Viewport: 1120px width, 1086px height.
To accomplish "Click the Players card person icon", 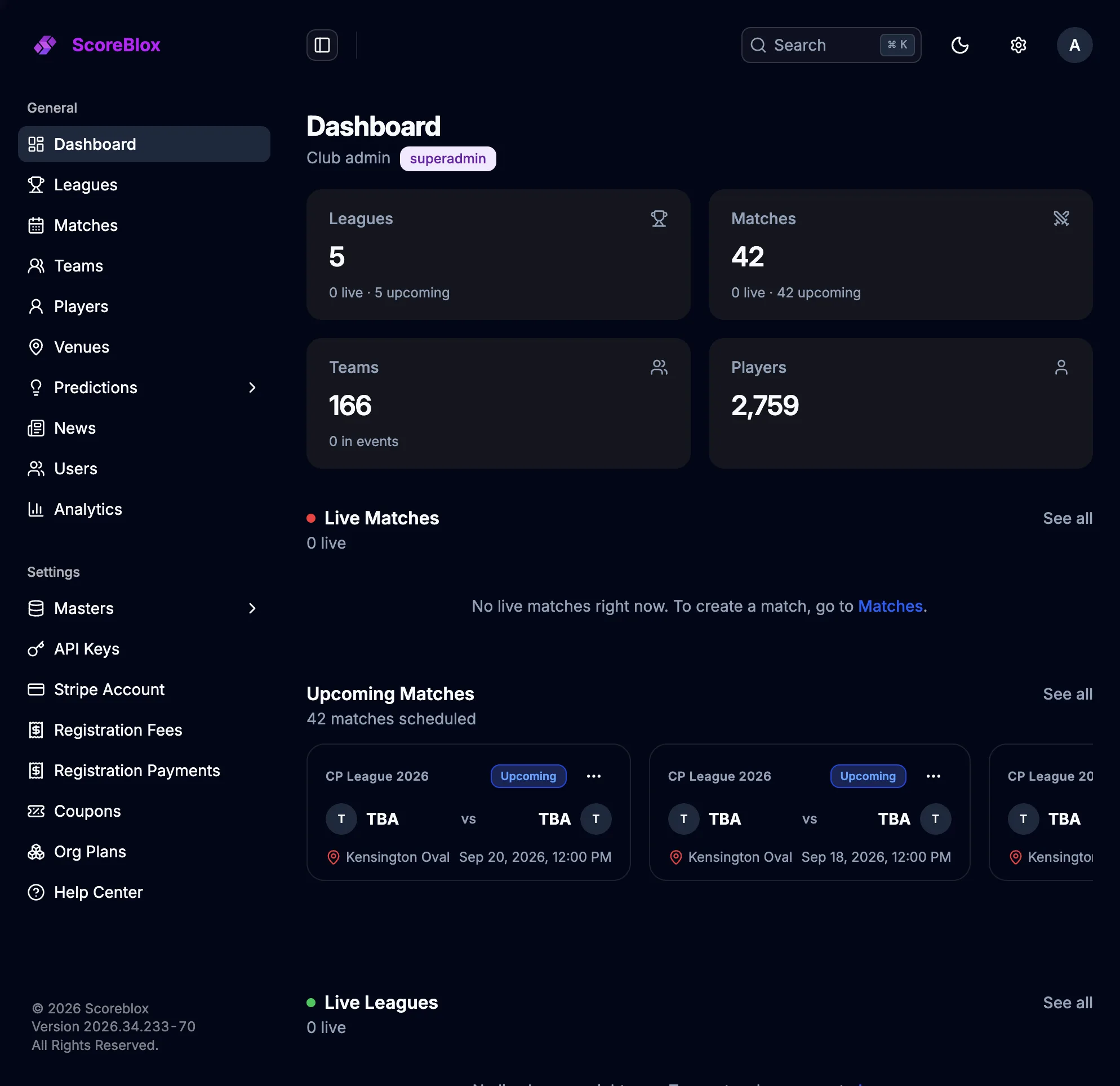I will click(1061, 367).
